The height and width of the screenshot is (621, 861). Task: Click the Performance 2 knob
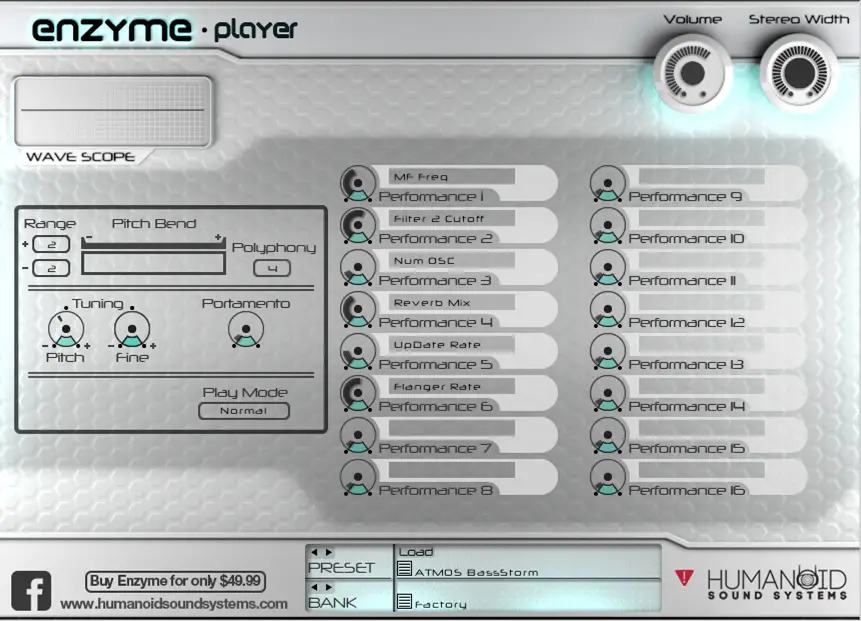[358, 225]
